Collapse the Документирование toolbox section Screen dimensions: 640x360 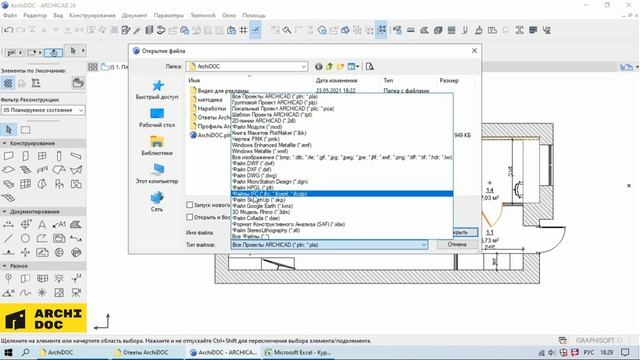(4, 211)
